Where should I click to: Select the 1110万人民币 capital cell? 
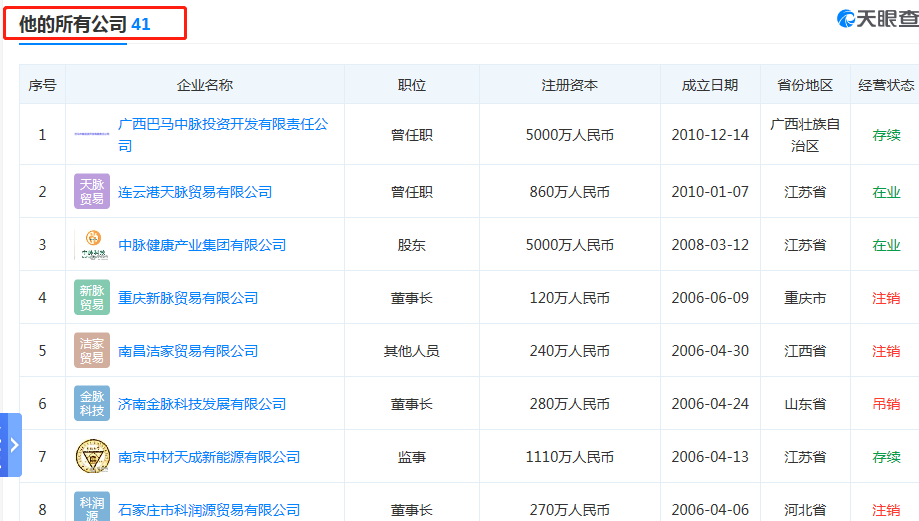570,457
